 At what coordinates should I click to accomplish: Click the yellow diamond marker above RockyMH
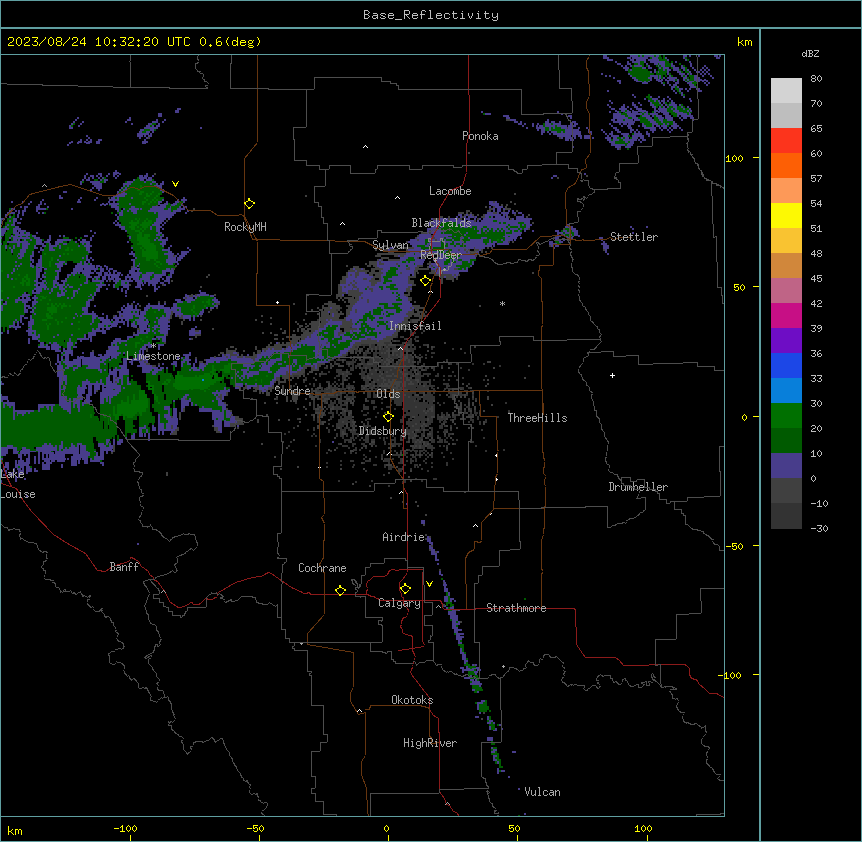coord(249,204)
